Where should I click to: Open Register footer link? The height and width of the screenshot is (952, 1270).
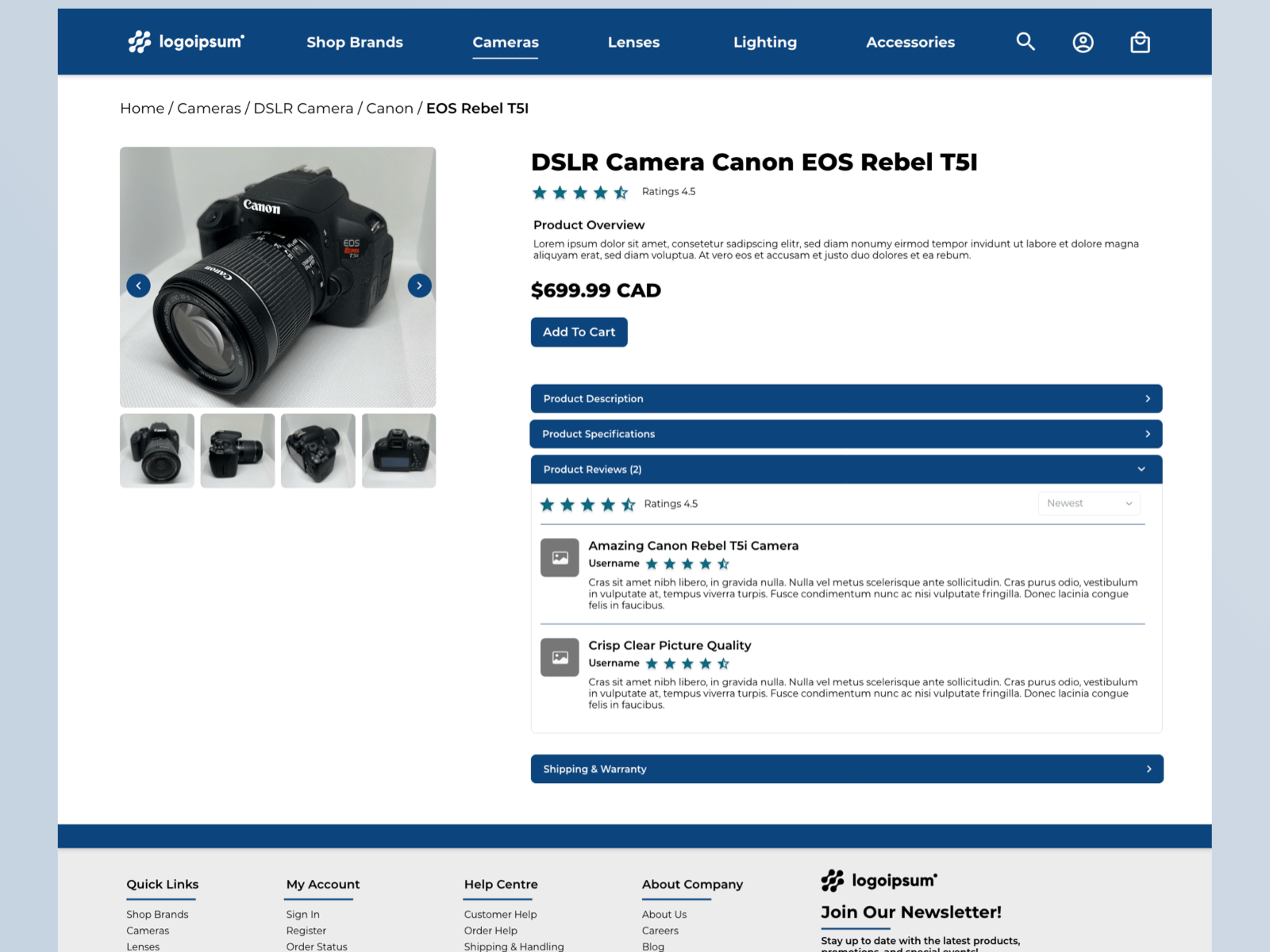pos(306,931)
